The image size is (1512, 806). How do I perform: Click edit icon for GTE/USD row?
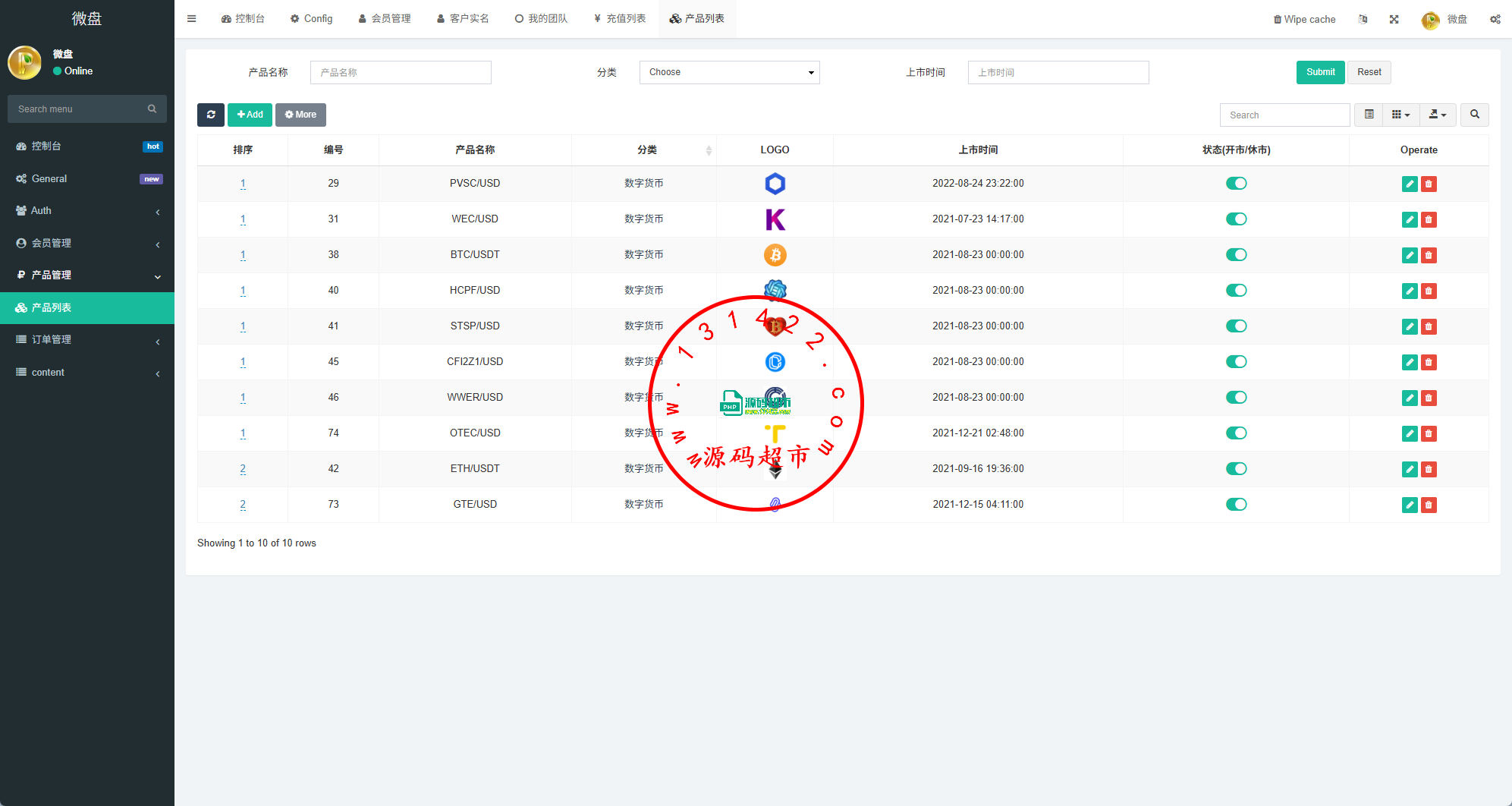pos(1409,505)
